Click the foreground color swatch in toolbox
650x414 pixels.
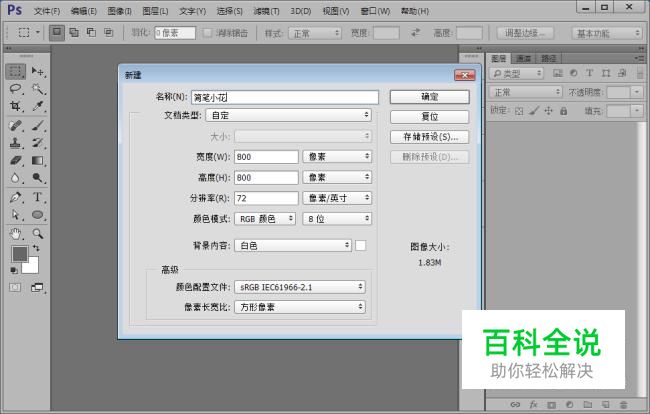point(19,253)
